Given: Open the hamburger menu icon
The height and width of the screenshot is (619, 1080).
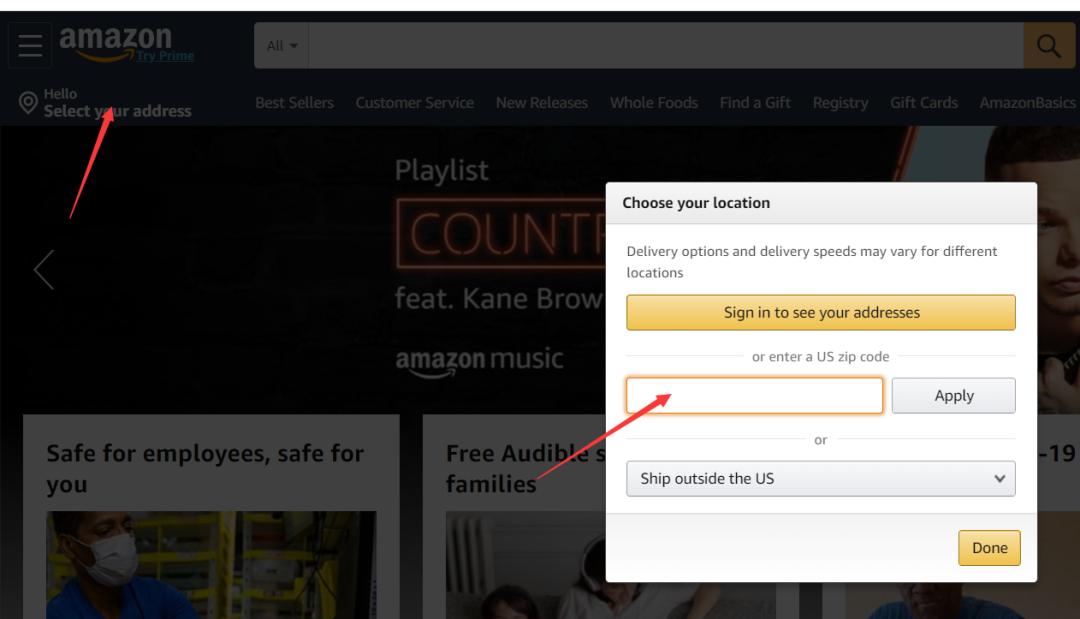Looking at the screenshot, I should (x=30, y=46).
